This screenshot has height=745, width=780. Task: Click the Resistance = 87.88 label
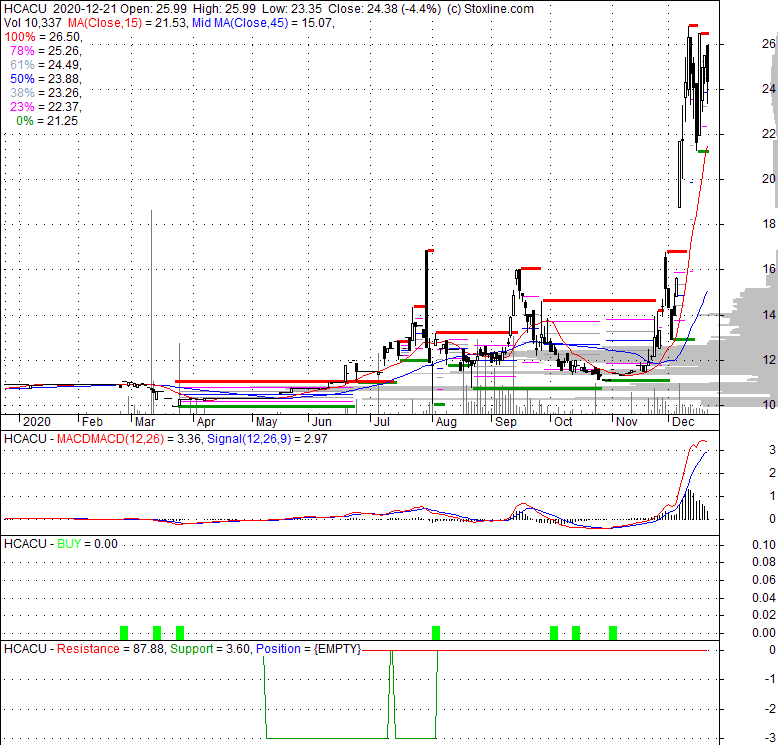point(110,649)
